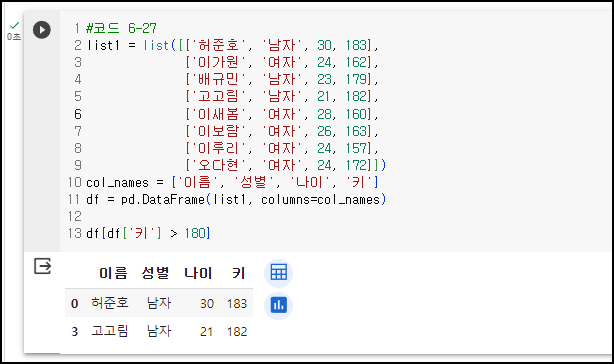Click the filter line df[df['키'] > 180]
Viewport: 614px width, 364px height.
pyautogui.click(x=148, y=234)
